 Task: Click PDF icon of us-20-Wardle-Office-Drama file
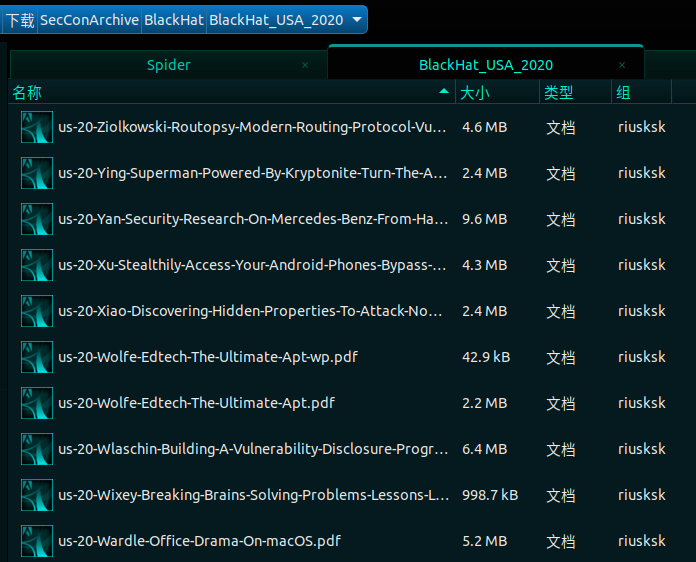point(37,541)
